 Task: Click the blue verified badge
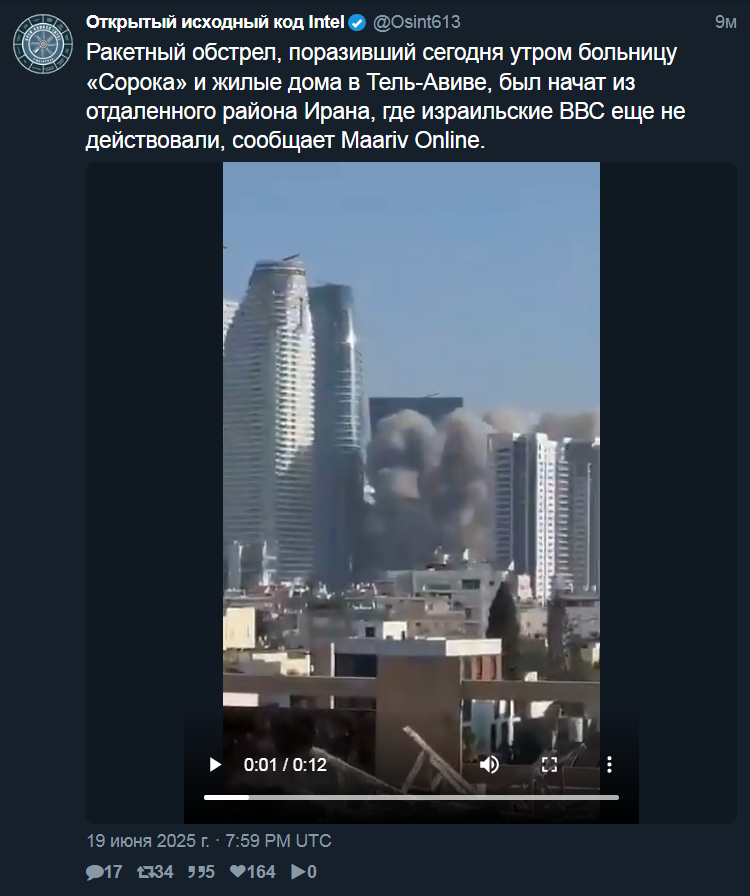[x=357, y=23]
